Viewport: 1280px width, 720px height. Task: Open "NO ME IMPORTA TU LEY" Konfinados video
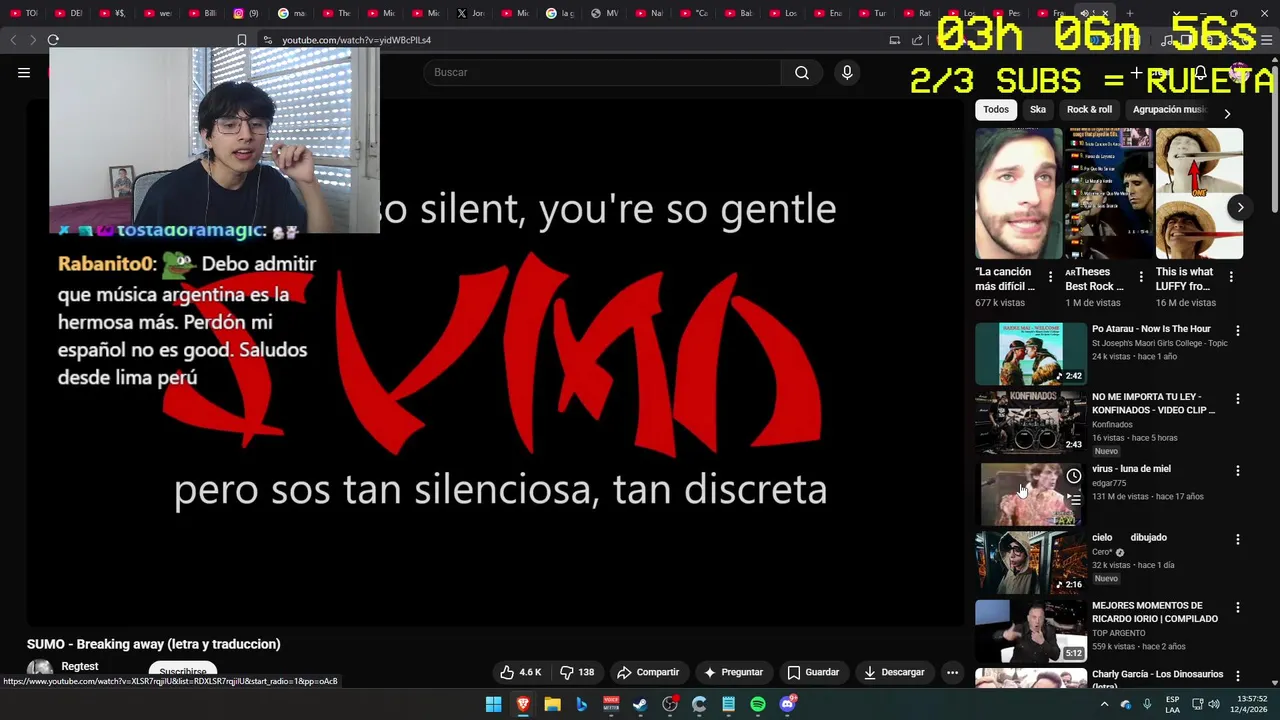pos(1153,403)
